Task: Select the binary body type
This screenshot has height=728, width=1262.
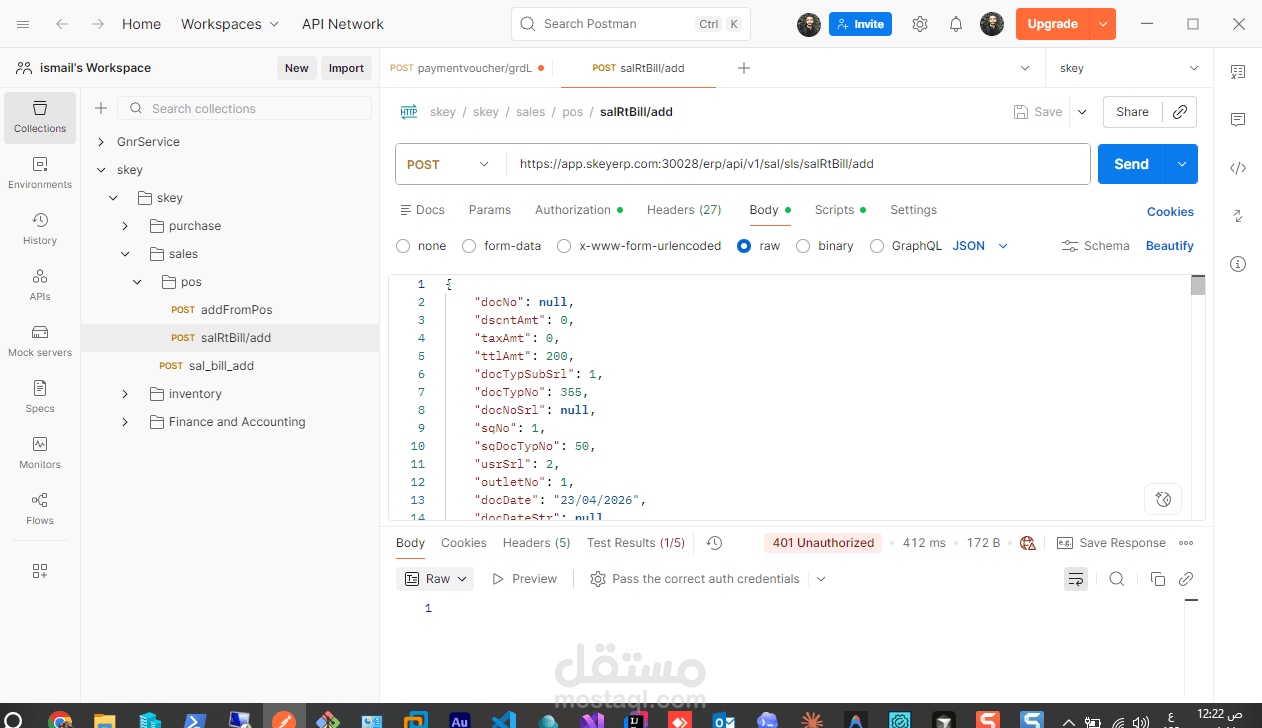Action: pos(803,246)
